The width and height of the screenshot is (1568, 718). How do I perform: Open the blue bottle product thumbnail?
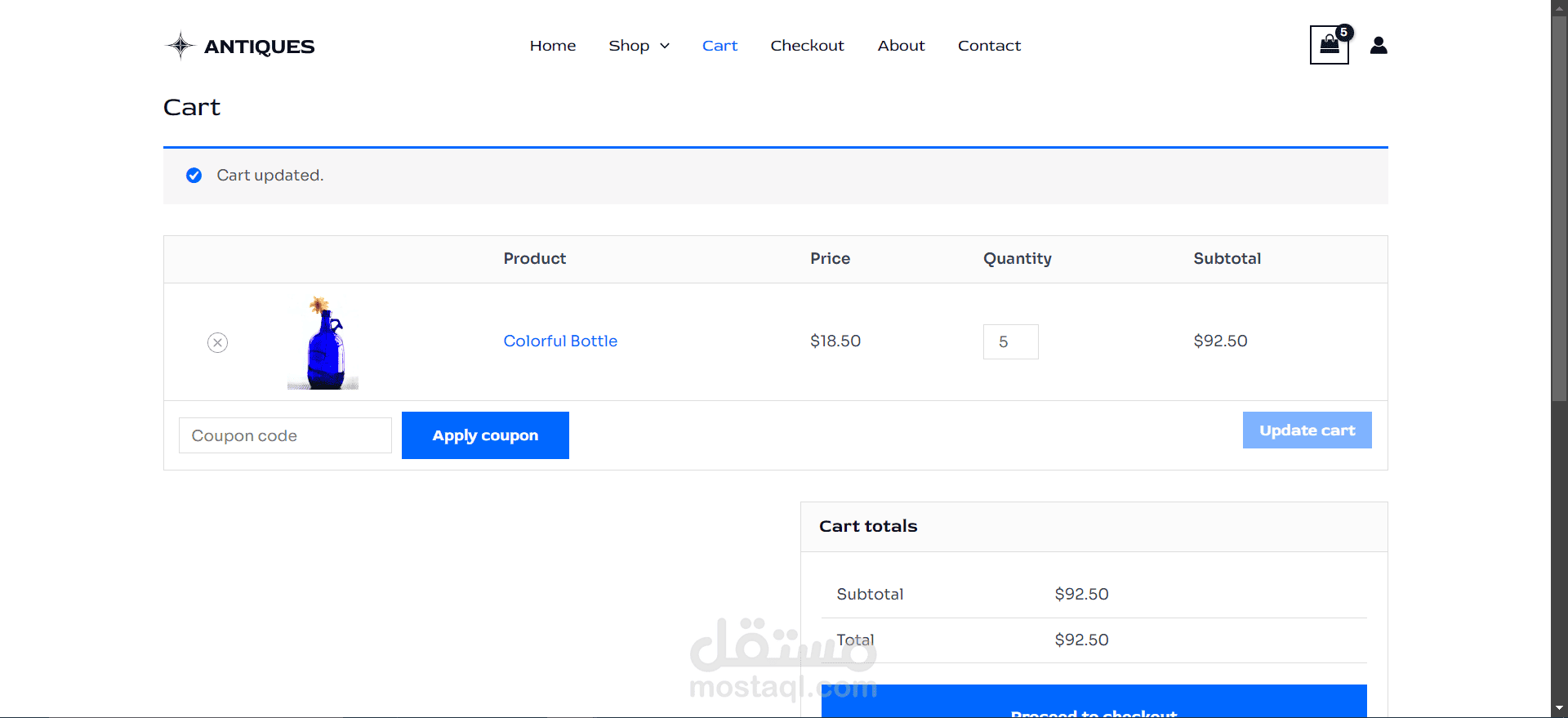pyautogui.click(x=323, y=343)
